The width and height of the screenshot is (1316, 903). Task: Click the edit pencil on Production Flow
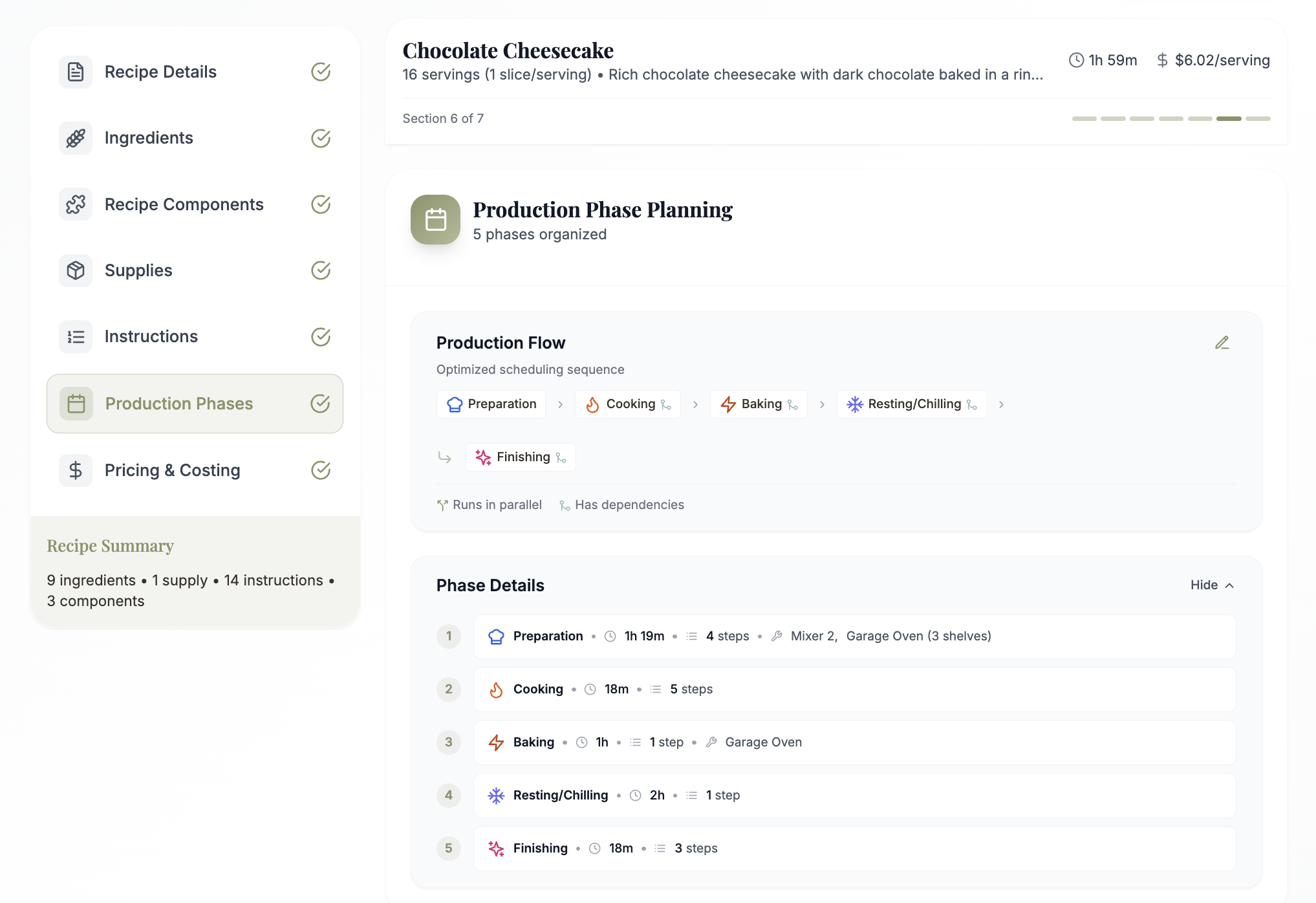tap(1222, 342)
